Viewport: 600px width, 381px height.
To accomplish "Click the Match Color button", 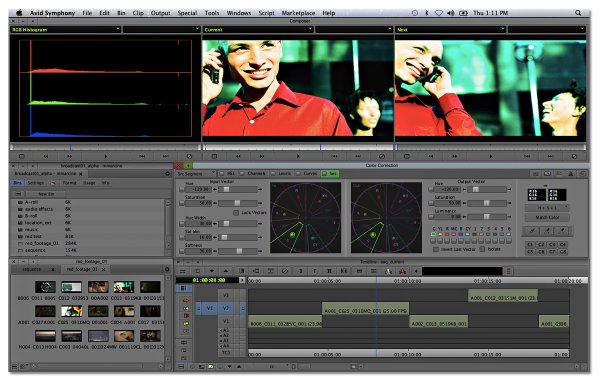I will (x=547, y=217).
